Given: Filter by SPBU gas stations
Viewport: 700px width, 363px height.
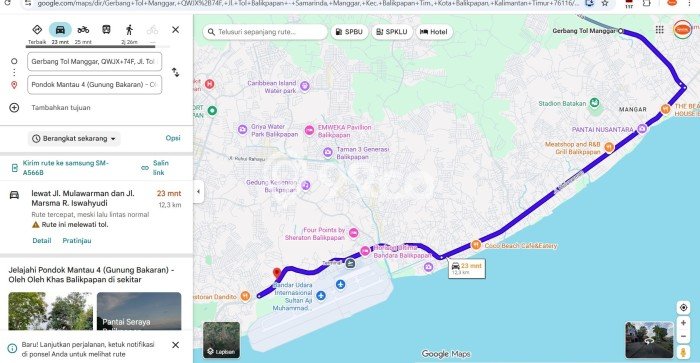Looking at the screenshot, I should pyautogui.click(x=349, y=32).
